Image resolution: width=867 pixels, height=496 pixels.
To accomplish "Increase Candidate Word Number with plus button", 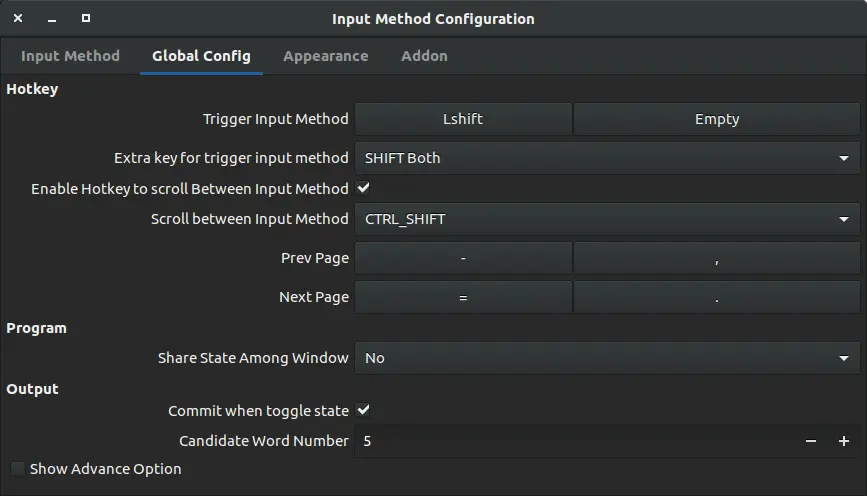I will 844,441.
